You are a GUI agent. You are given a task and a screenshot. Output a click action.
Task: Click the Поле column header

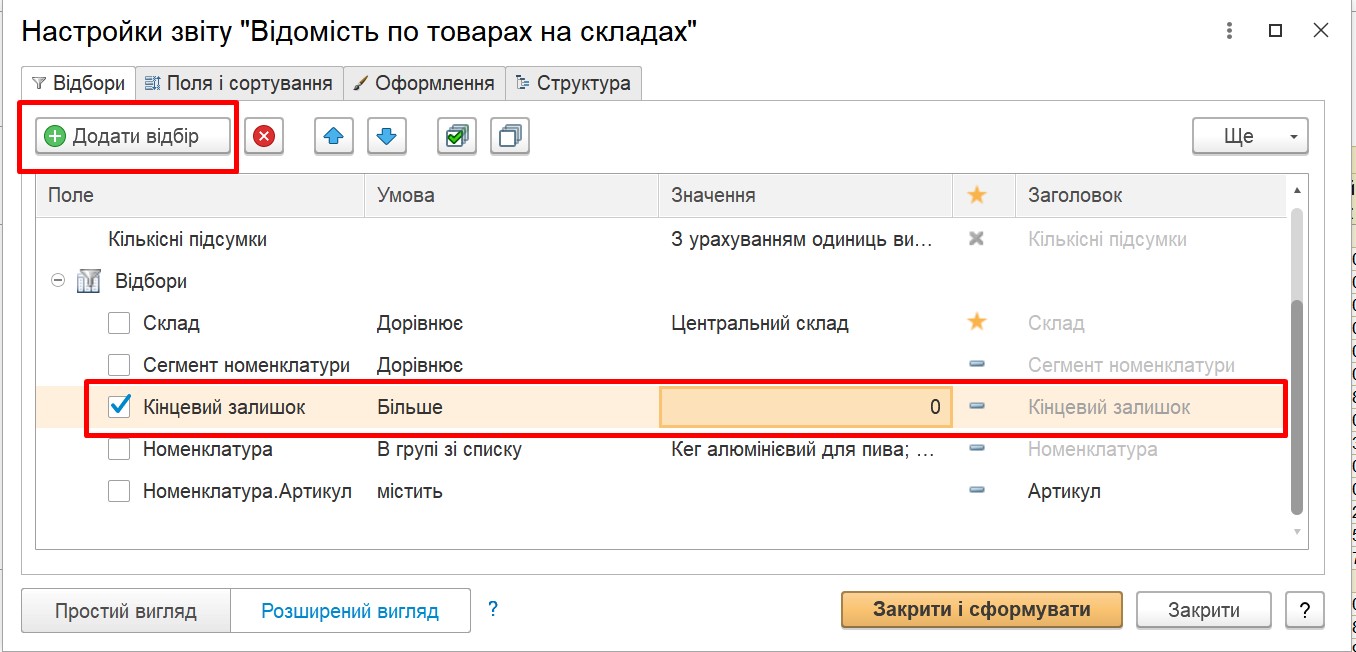200,195
